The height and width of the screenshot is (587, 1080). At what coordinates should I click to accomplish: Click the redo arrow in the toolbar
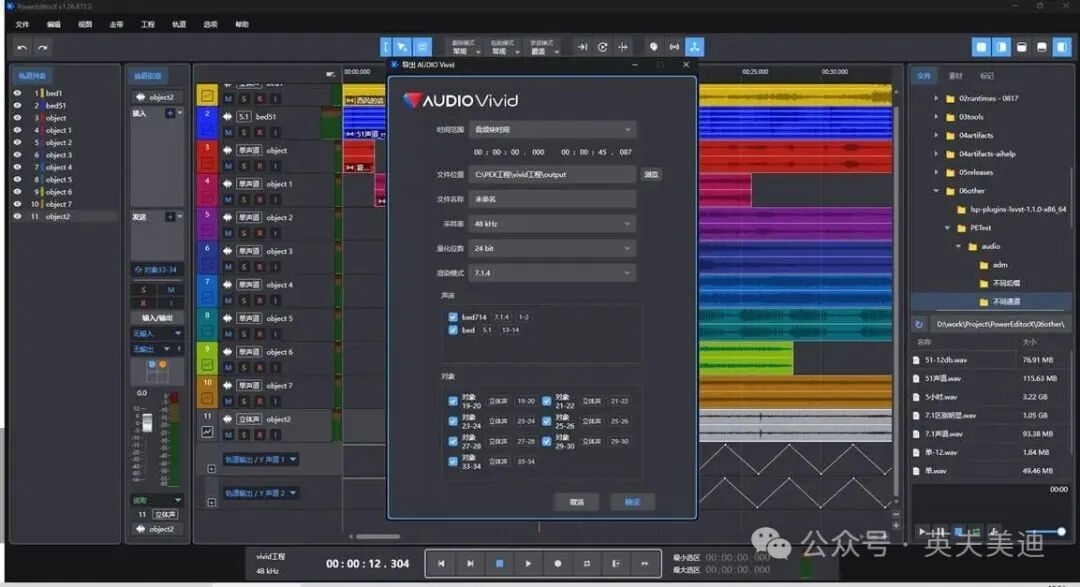click(43, 48)
